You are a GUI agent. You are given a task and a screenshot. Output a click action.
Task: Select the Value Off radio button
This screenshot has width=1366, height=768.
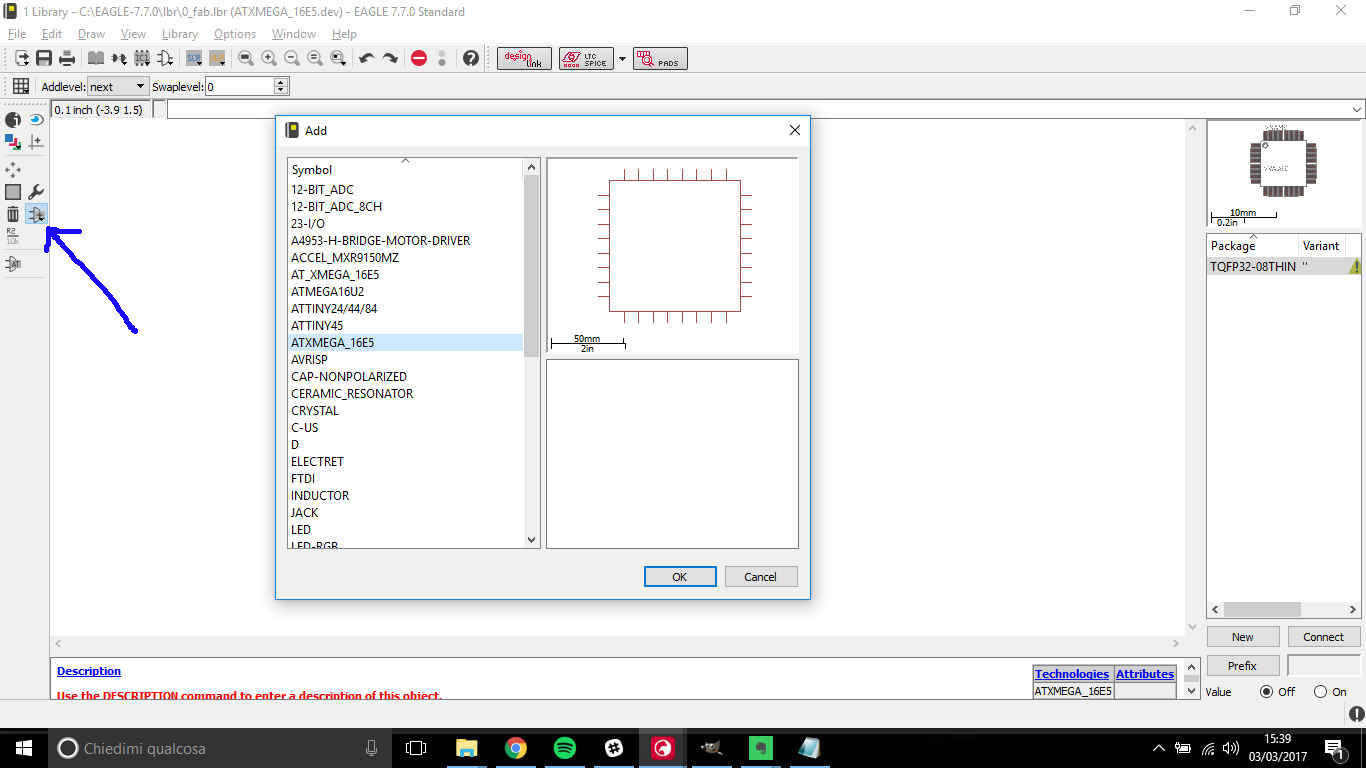1267,692
